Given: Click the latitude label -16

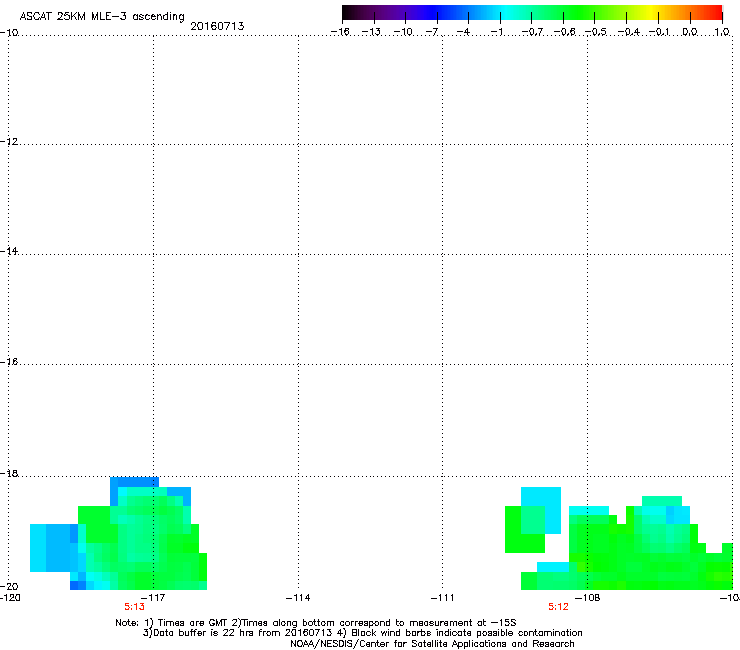Looking at the screenshot, I should click(9, 362).
